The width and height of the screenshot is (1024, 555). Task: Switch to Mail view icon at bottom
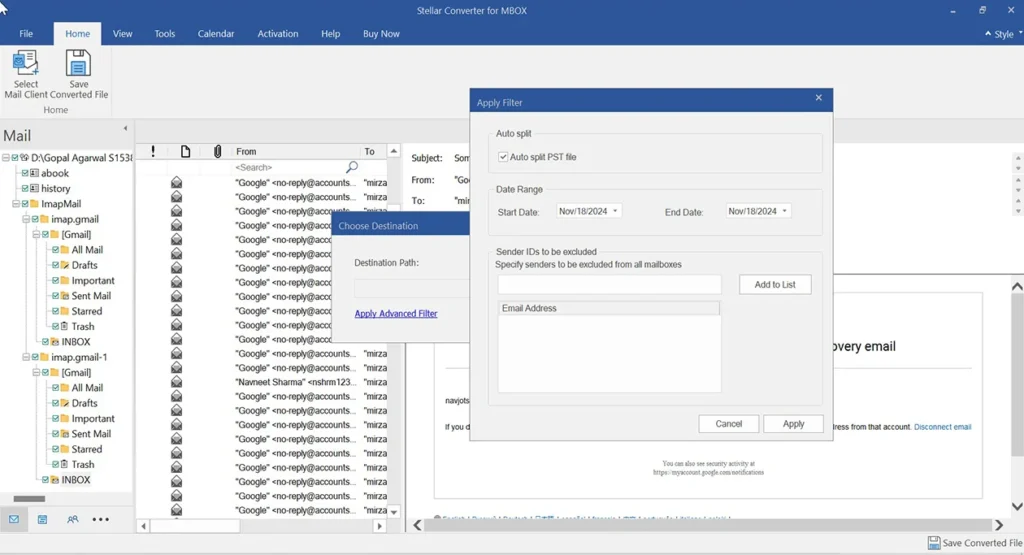tap(14, 520)
